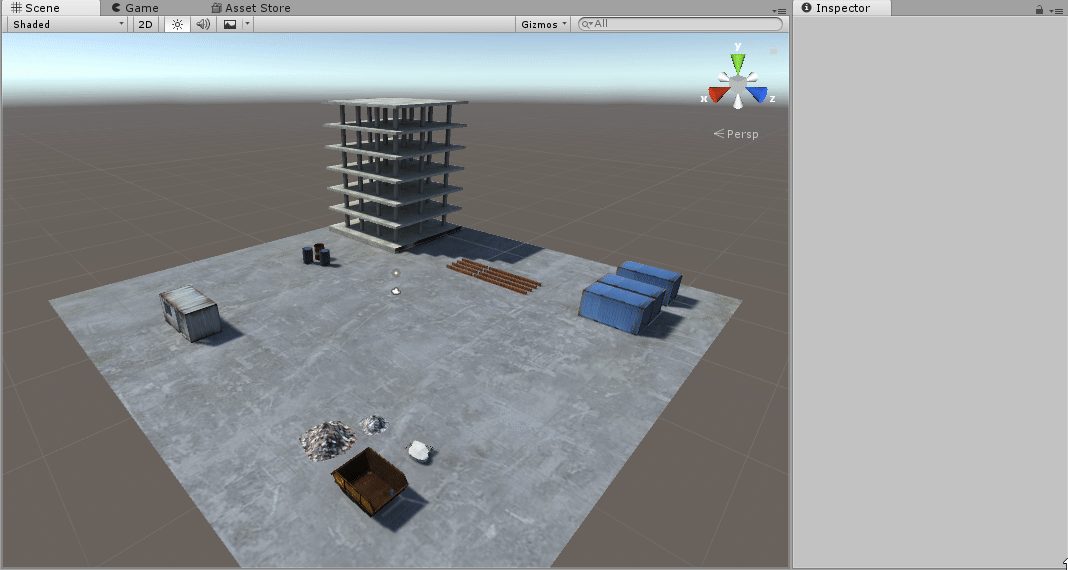
Task: Open Scene panel options menu
Action: pos(779,11)
